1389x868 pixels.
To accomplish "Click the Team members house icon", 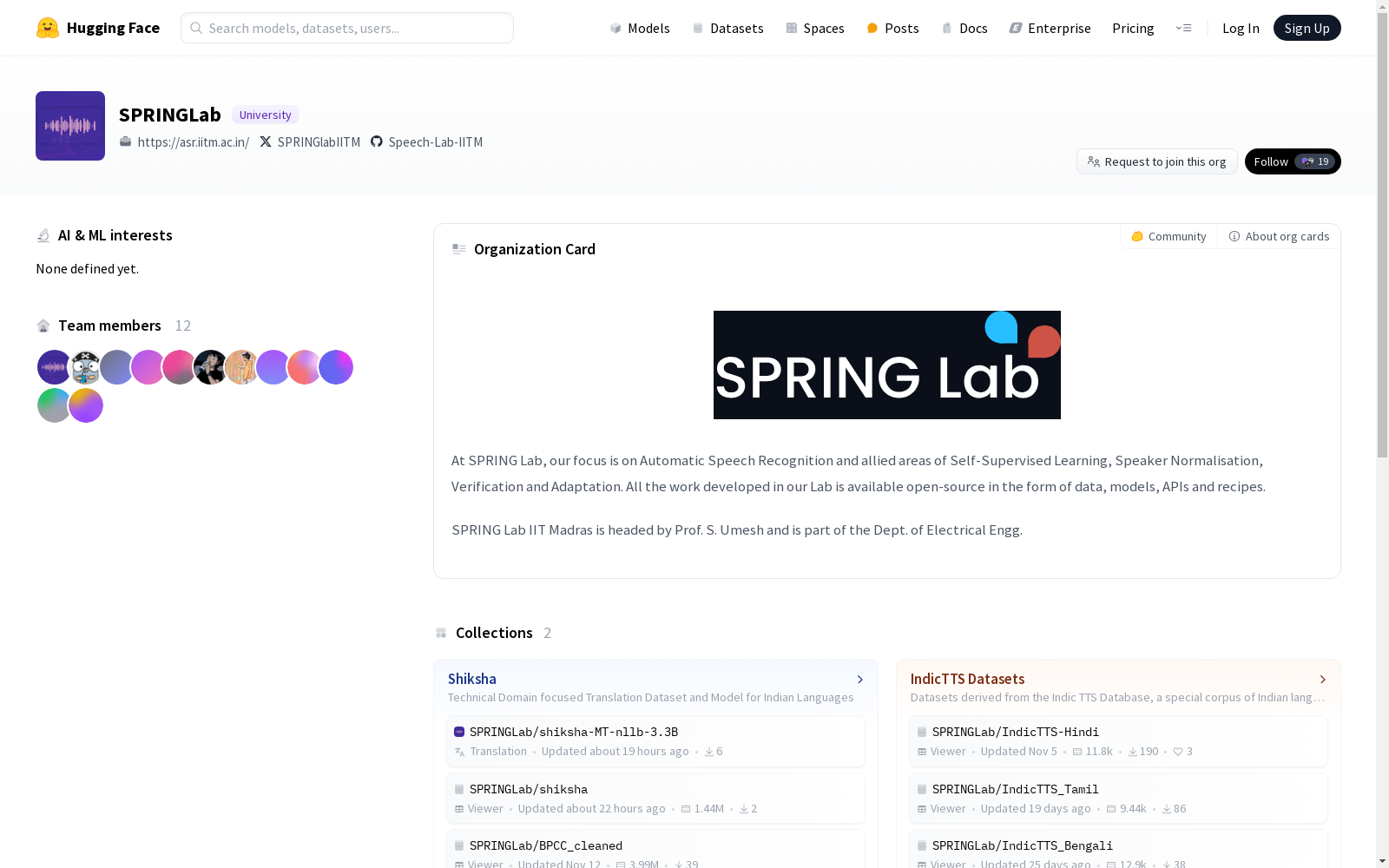I will [x=43, y=325].
